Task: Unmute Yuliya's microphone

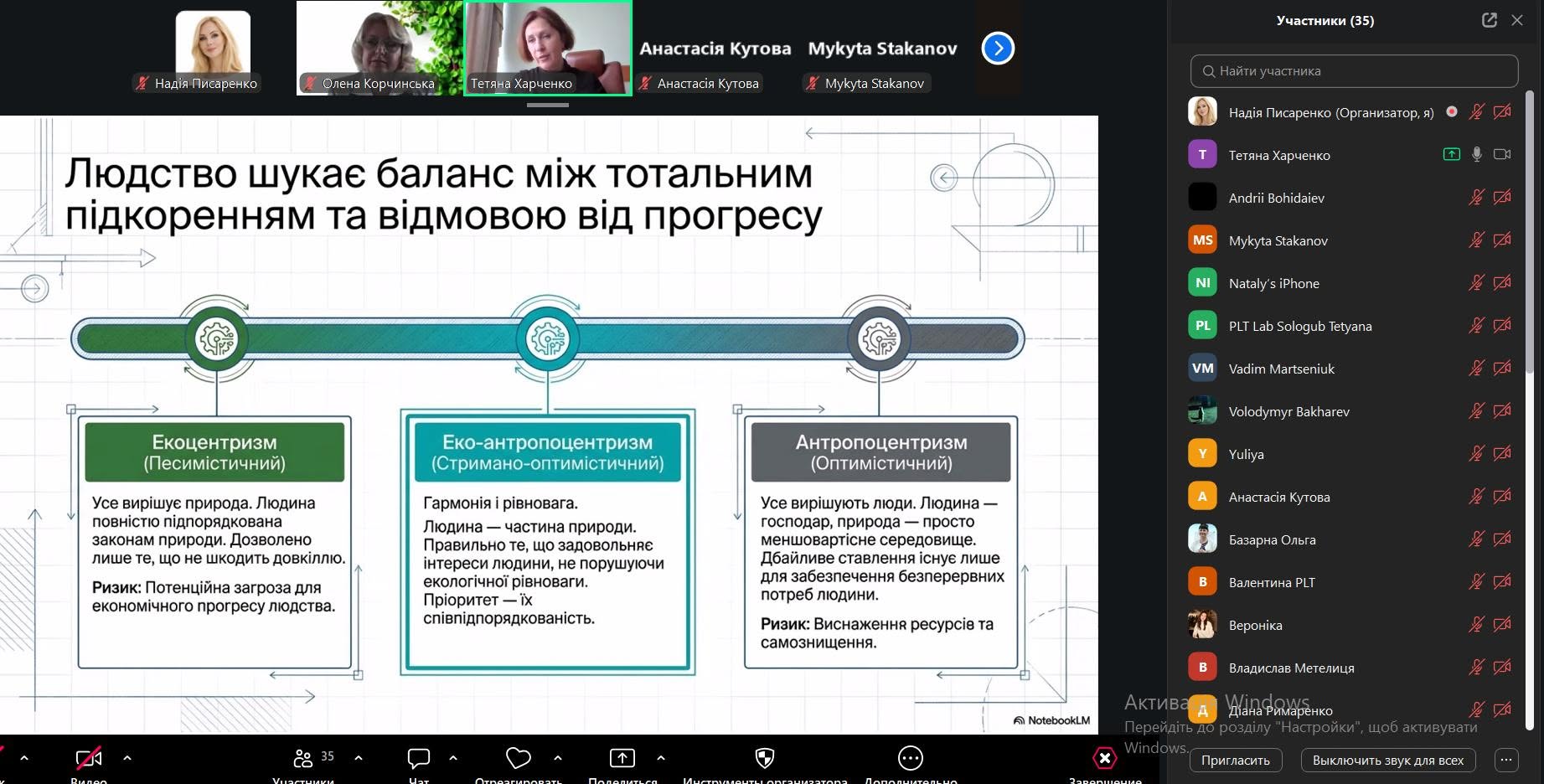Action: 1477,453
